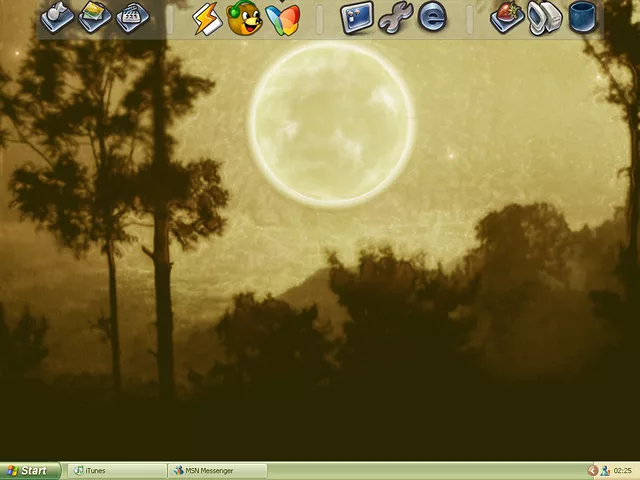Open MSN Messenger butterfly icon in dock

pos(283,18)
